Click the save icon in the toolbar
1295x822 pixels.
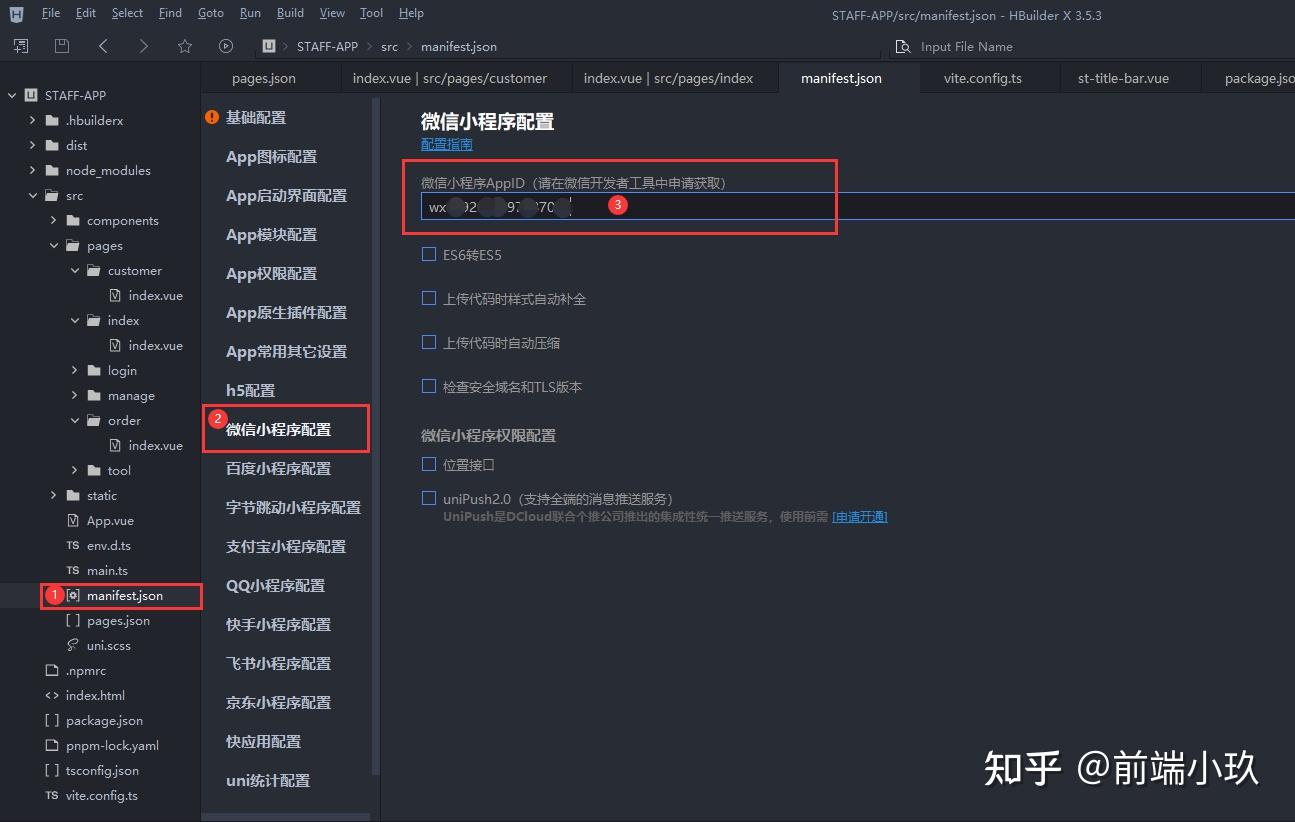61,46
